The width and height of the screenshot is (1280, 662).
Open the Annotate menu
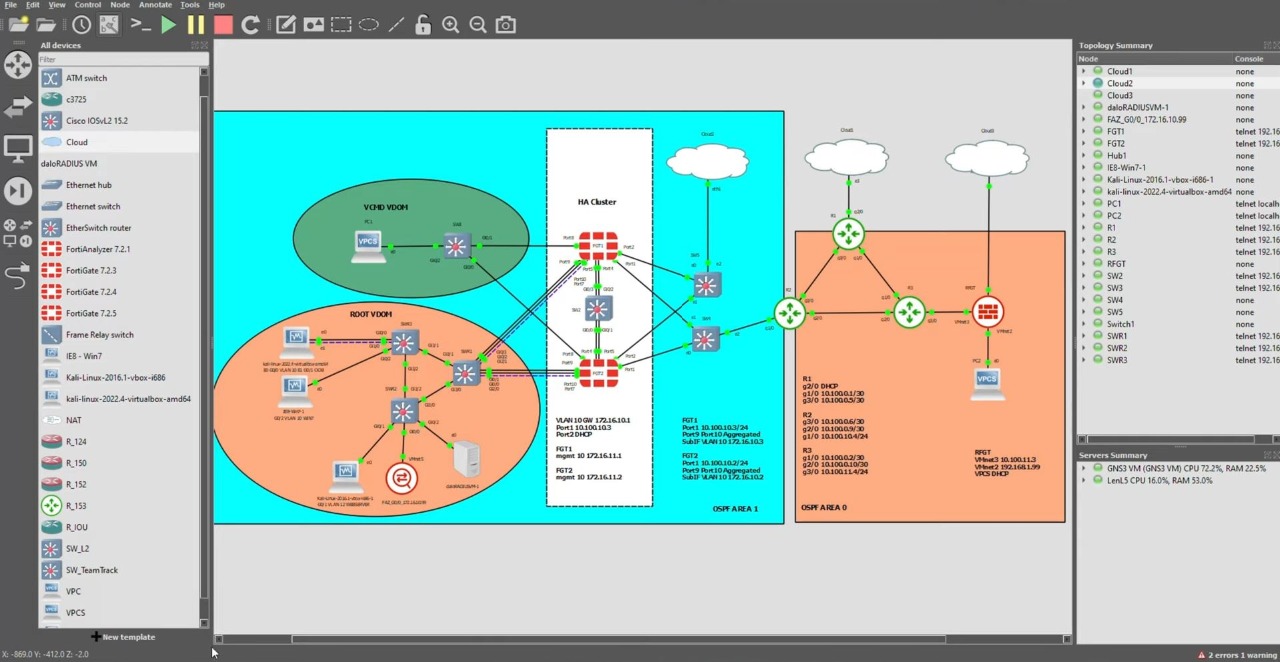click(155, 5)
